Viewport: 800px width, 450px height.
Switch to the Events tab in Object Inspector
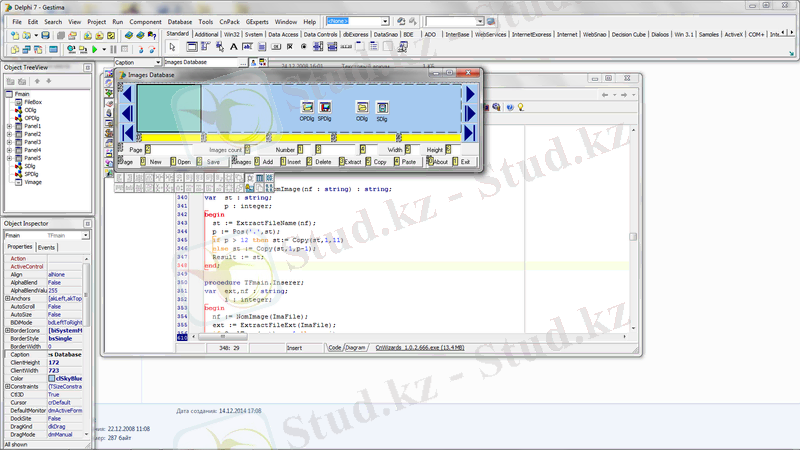47,247
